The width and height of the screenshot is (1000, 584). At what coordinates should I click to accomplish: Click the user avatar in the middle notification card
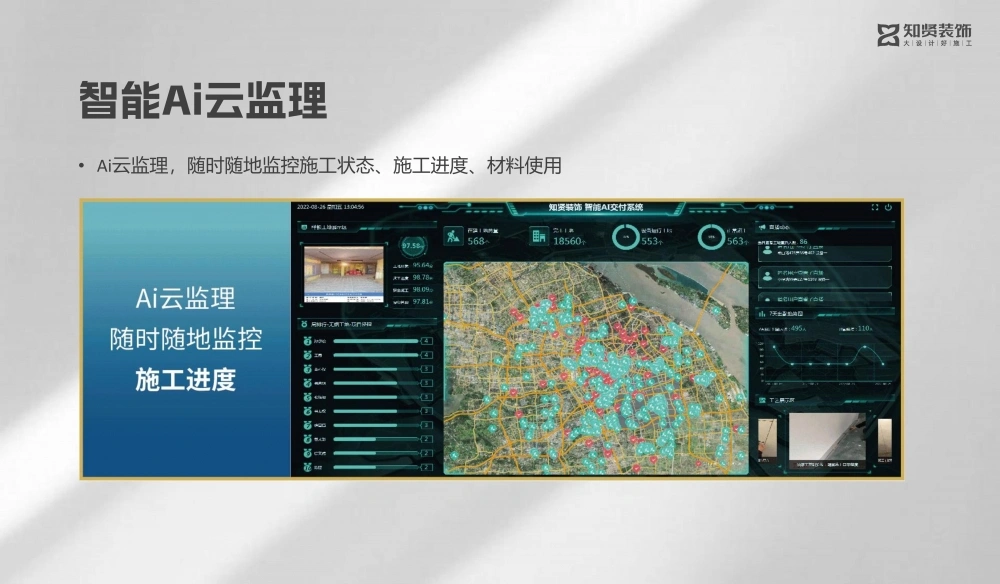767,276
